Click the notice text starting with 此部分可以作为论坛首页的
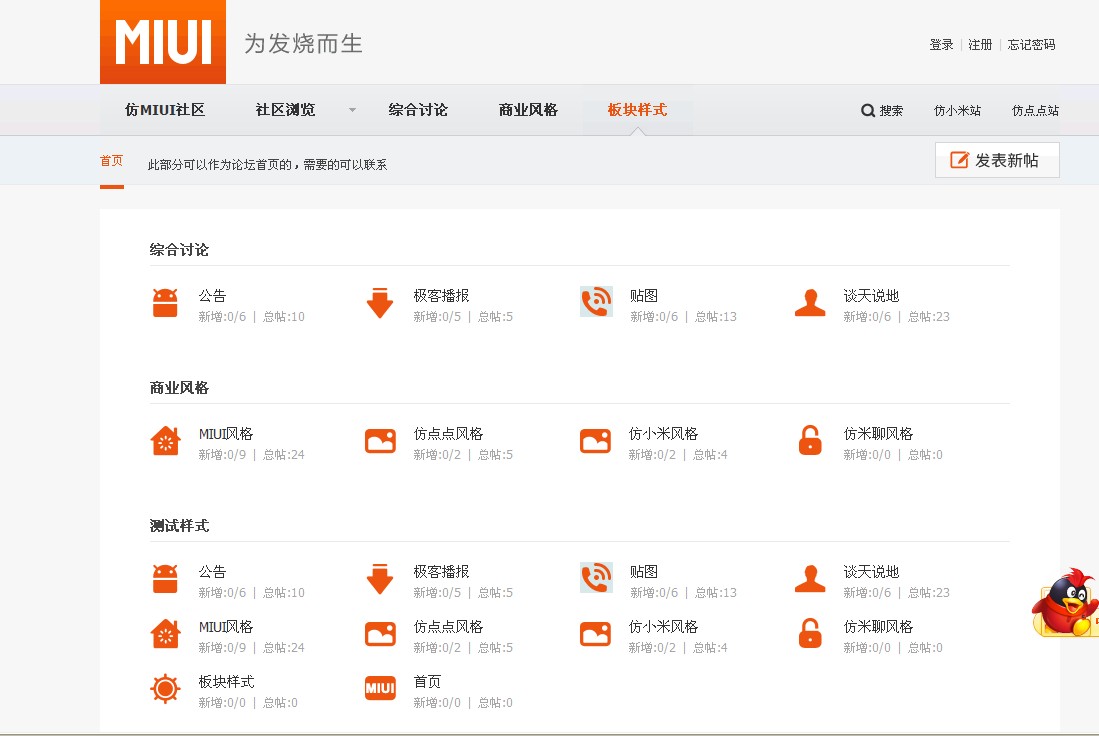The image size is (1099, 736). click(267, 165)
